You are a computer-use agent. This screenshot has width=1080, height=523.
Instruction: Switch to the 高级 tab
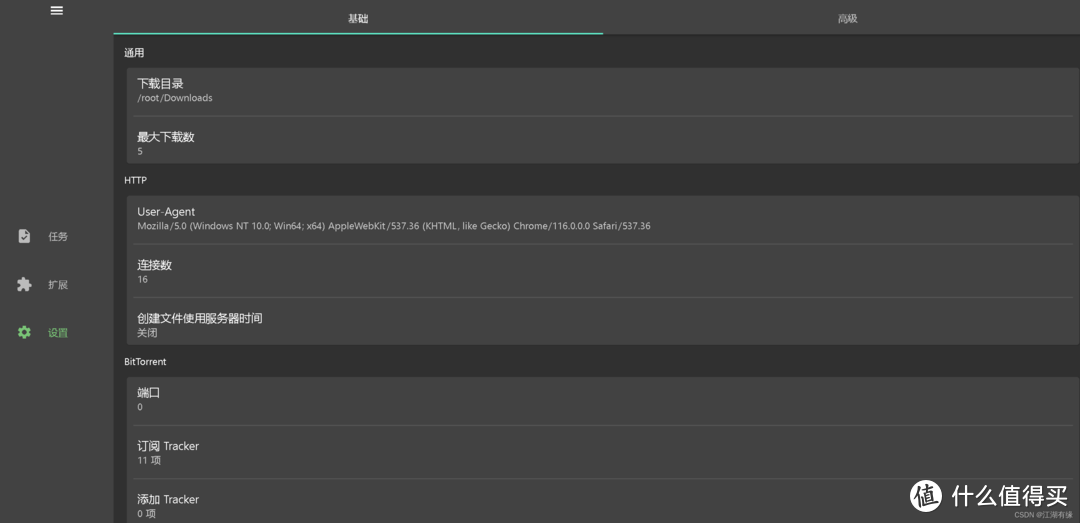848,18
